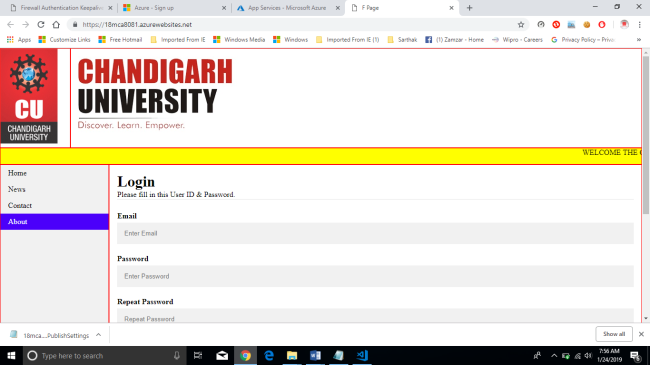Select the About sidebar item

coord(55,221)
